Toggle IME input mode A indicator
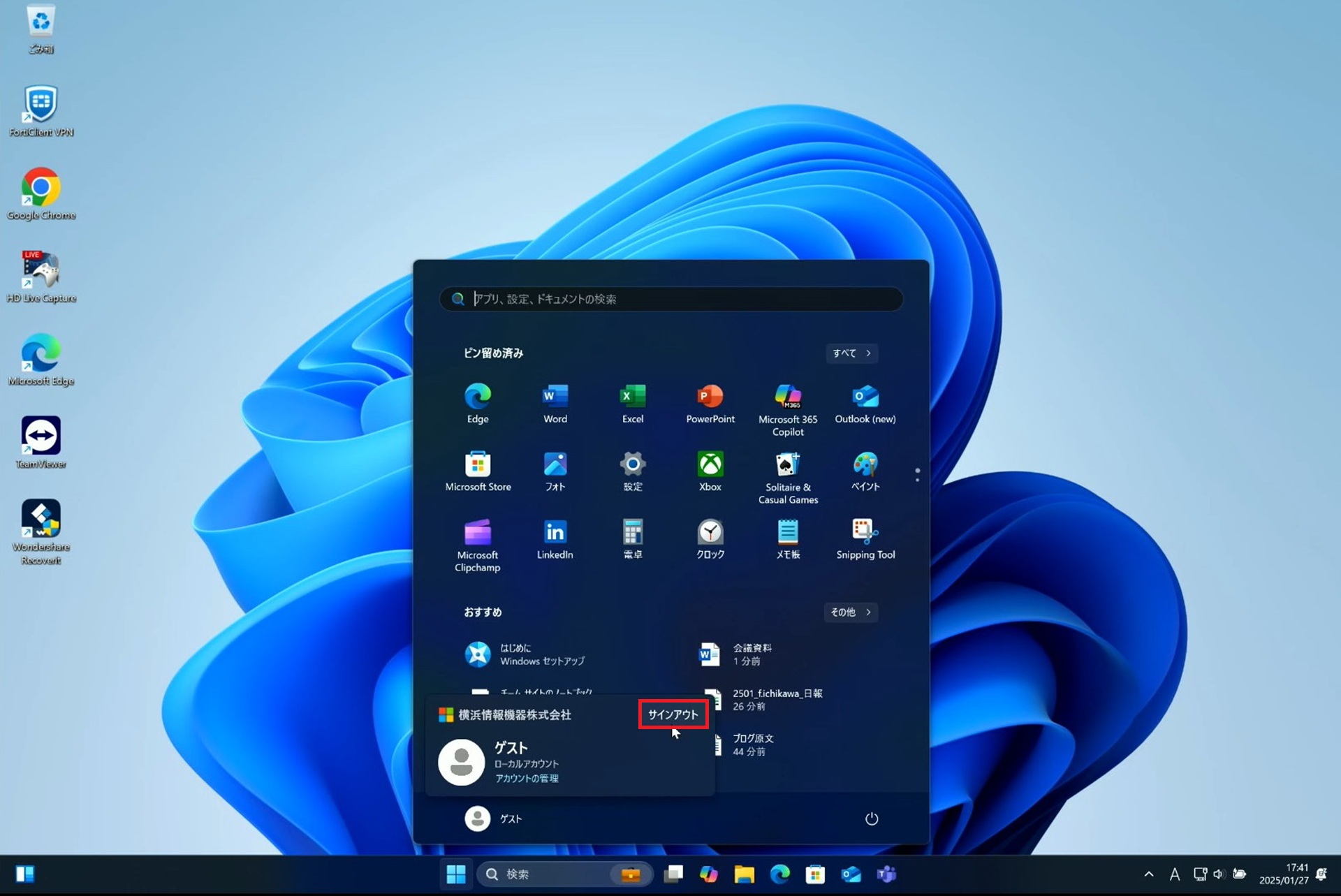 (1175, 874)
